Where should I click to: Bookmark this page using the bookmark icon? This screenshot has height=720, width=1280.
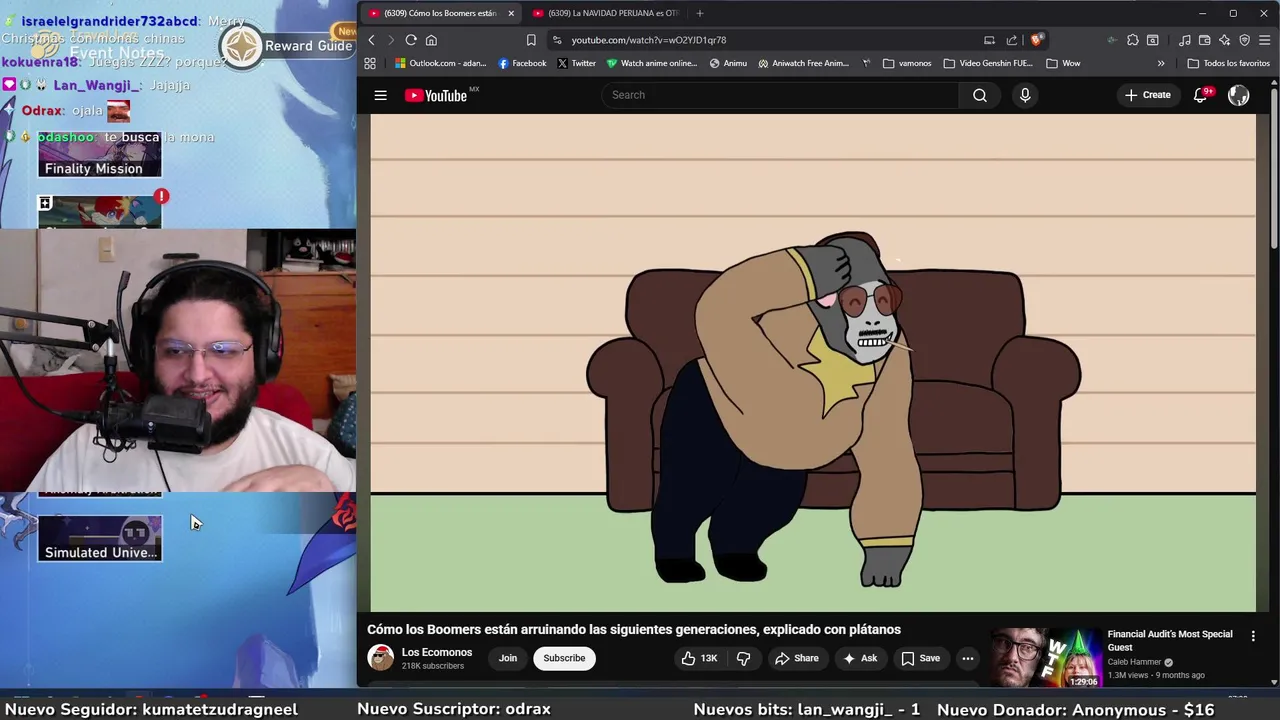(x=531, y=40)
